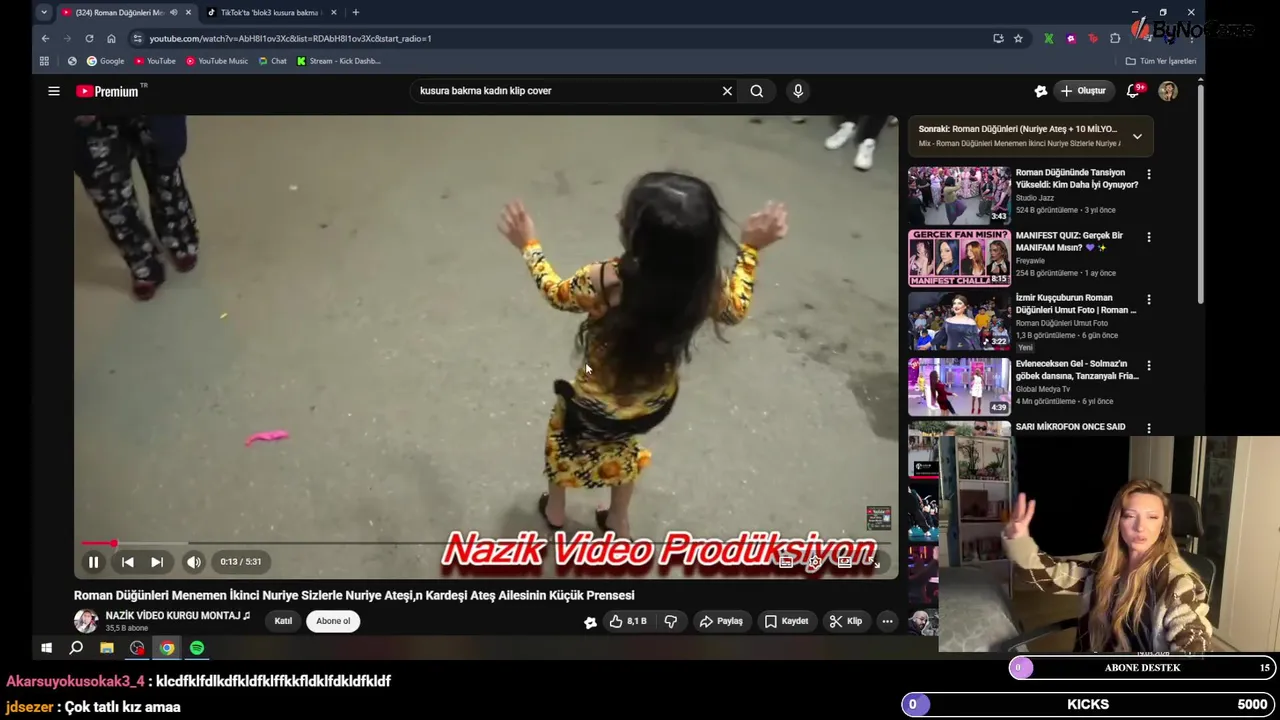Open the Windows Start menu
The height and width of the screenshot is (720, 1280).
[x=46, y=648]
